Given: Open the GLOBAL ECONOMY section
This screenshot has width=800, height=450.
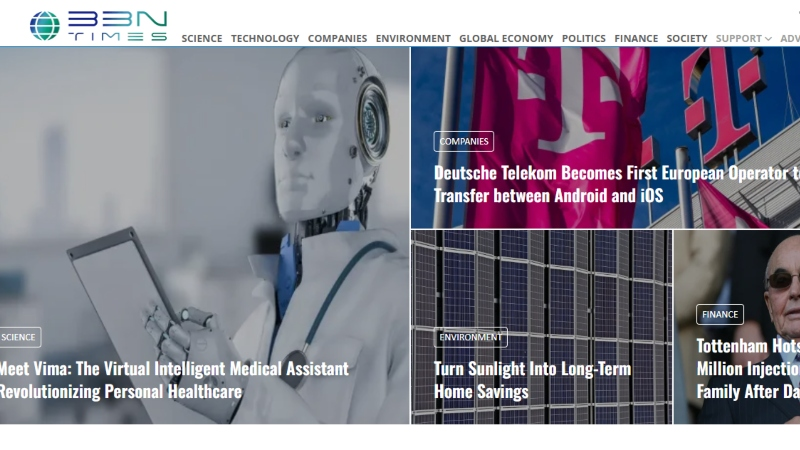Looking at the screenshot, I should 506,39.
